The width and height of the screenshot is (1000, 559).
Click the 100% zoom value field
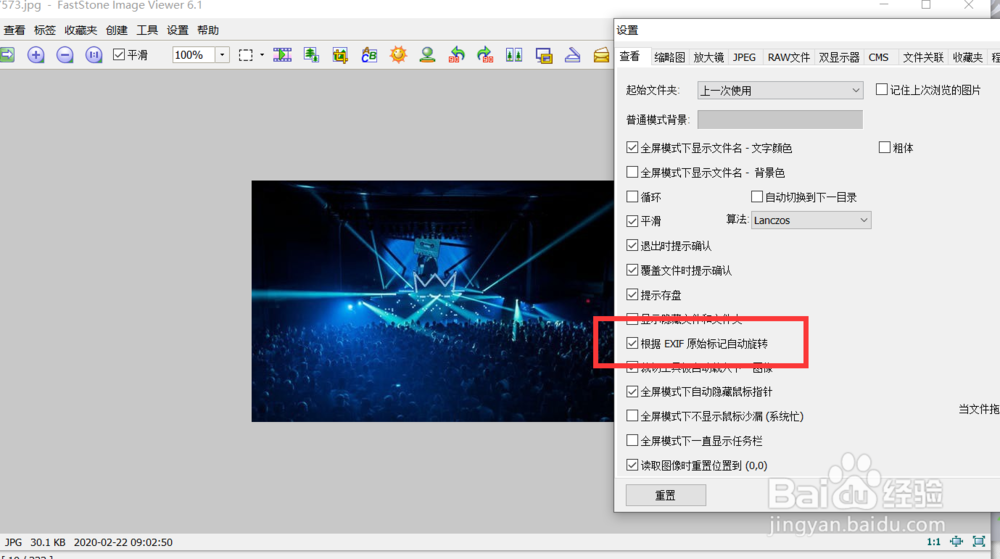(193, 55)
